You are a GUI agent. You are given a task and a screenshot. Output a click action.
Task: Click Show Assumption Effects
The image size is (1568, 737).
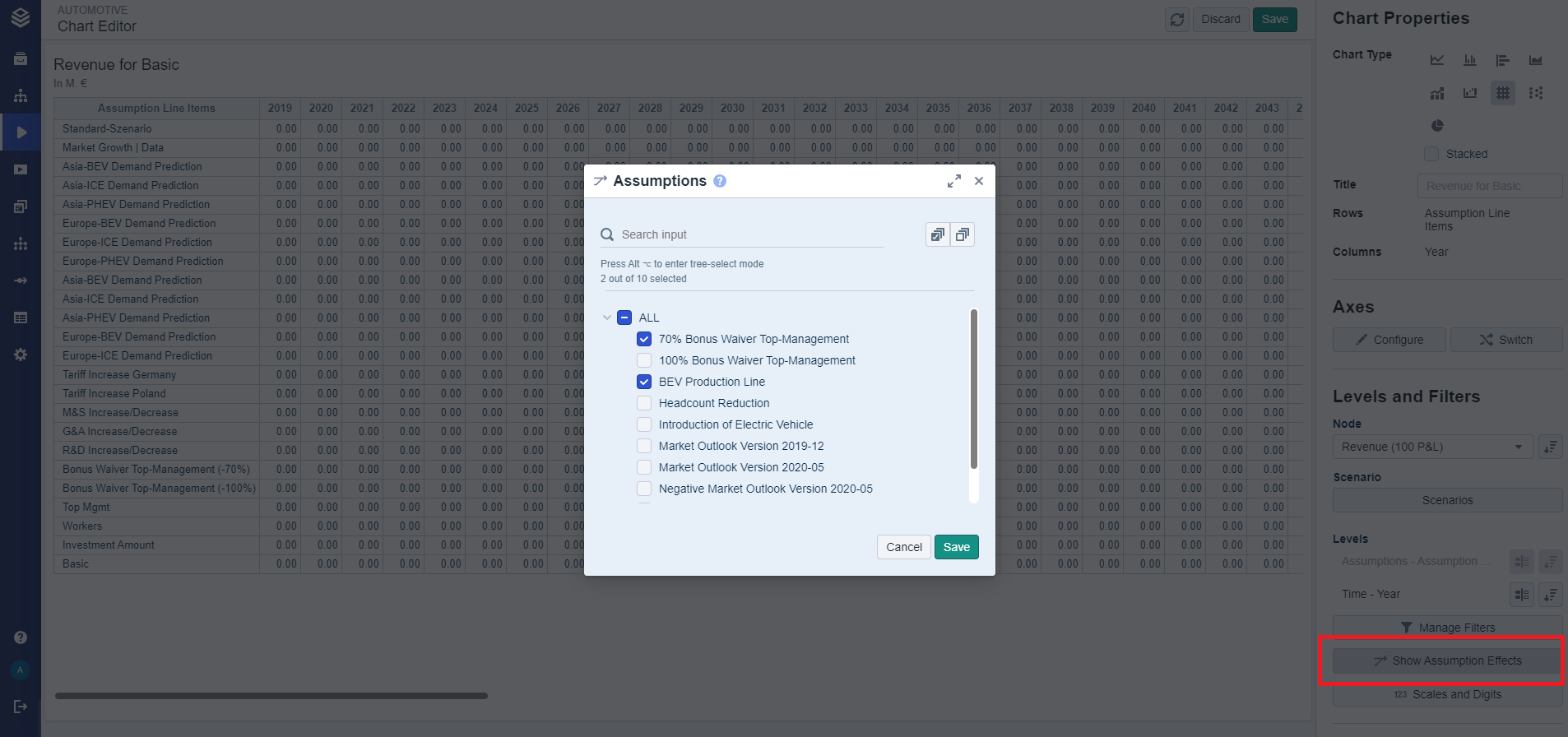pos(1447,661)
